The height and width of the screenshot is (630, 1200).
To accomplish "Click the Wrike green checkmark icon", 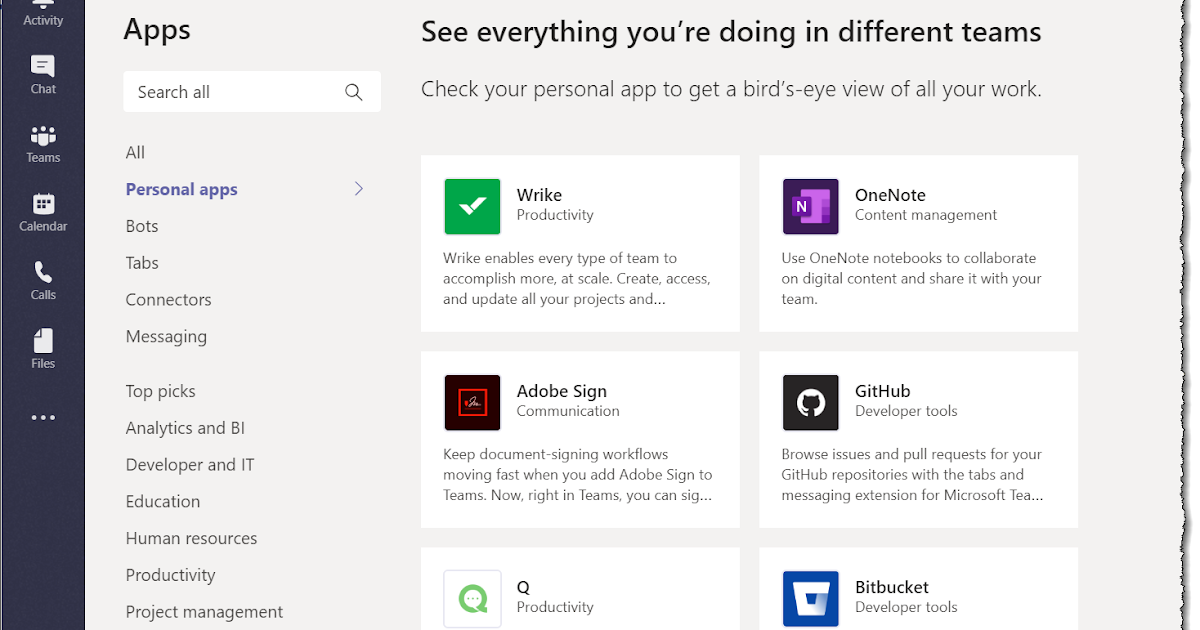I will tap(472, 206).
